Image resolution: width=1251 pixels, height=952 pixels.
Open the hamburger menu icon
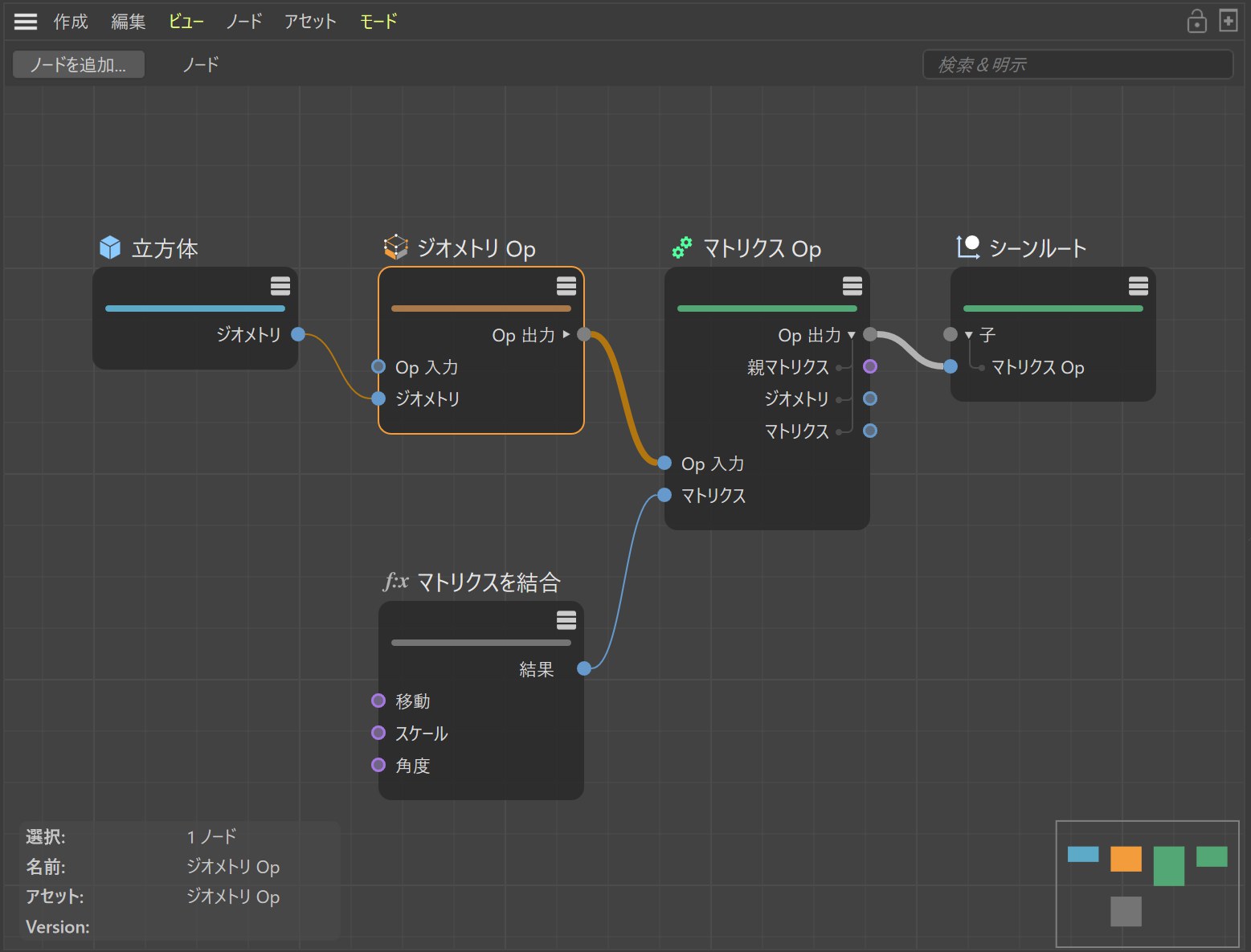click(x=26, y=22)
